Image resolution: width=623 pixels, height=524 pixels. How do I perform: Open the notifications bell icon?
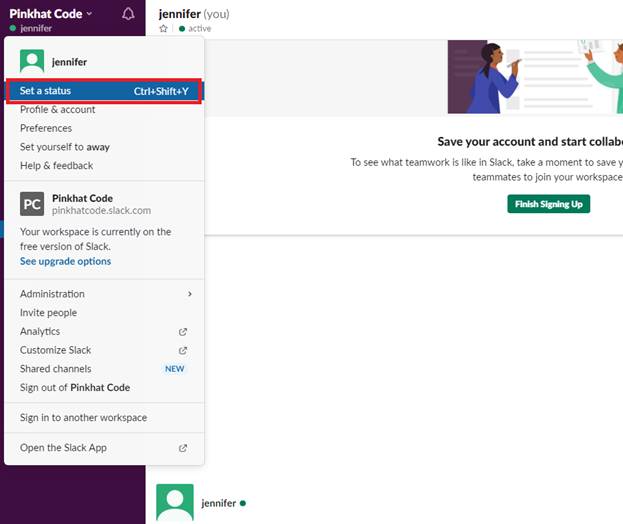tap(128, 14)
